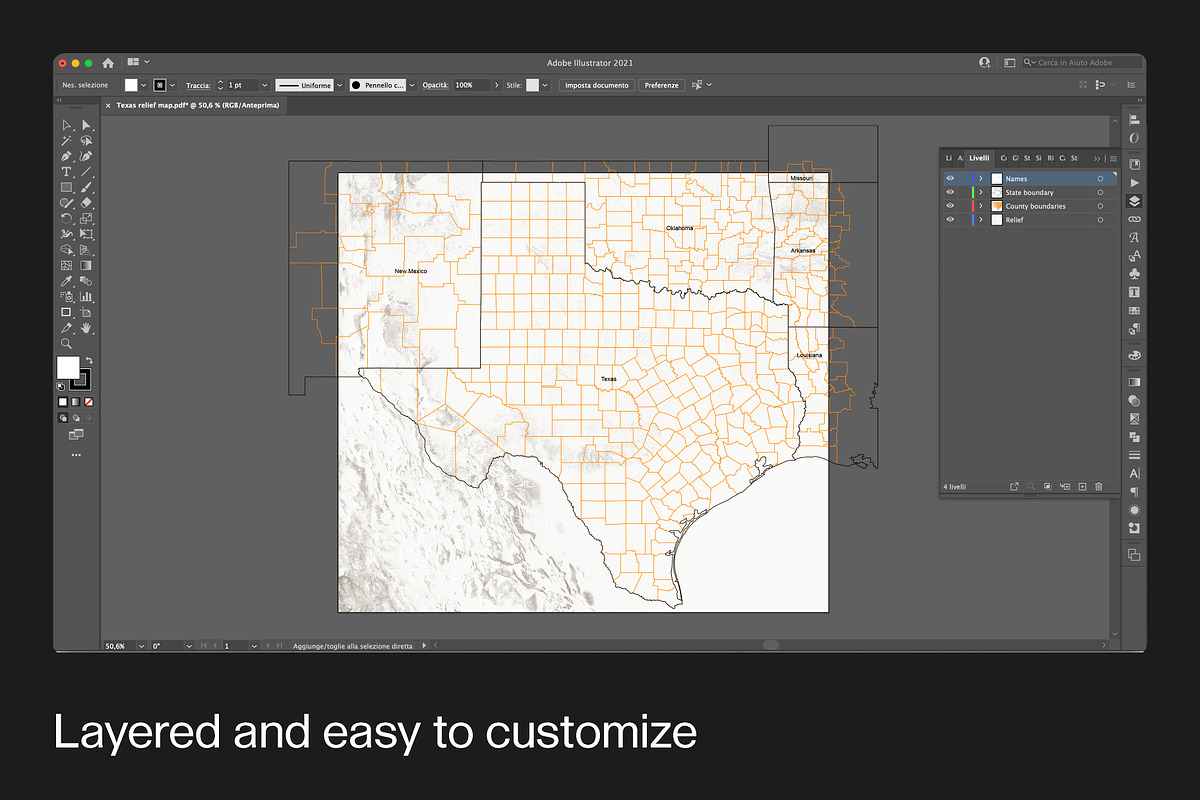Set fill to None mode
The height and width of the screenshot is (800, 1200).
pos(89,402)
